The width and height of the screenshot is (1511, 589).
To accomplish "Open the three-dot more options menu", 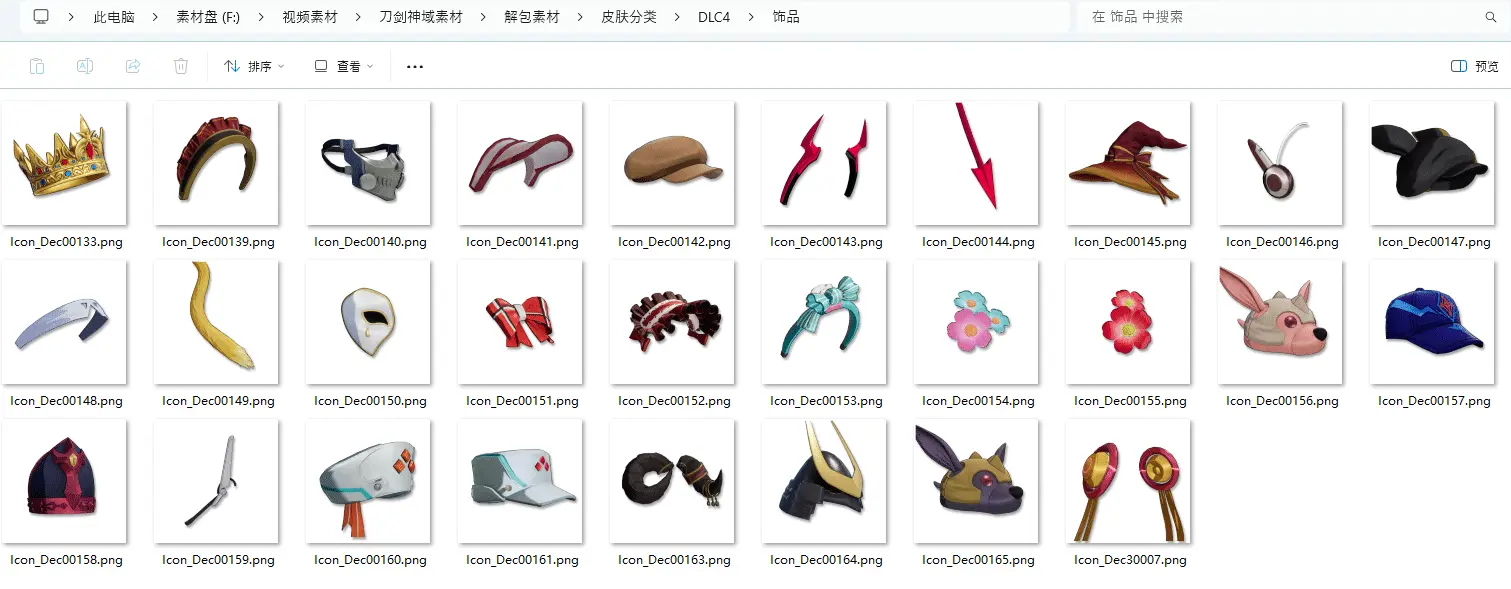I will pos(415,66).
